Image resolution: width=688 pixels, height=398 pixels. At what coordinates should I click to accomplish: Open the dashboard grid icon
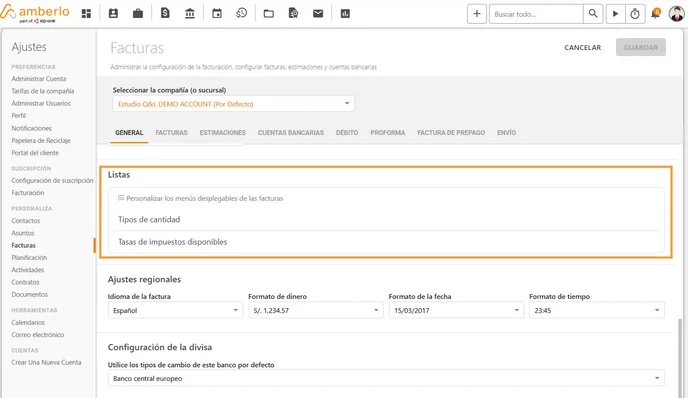[x=86, y=14]
